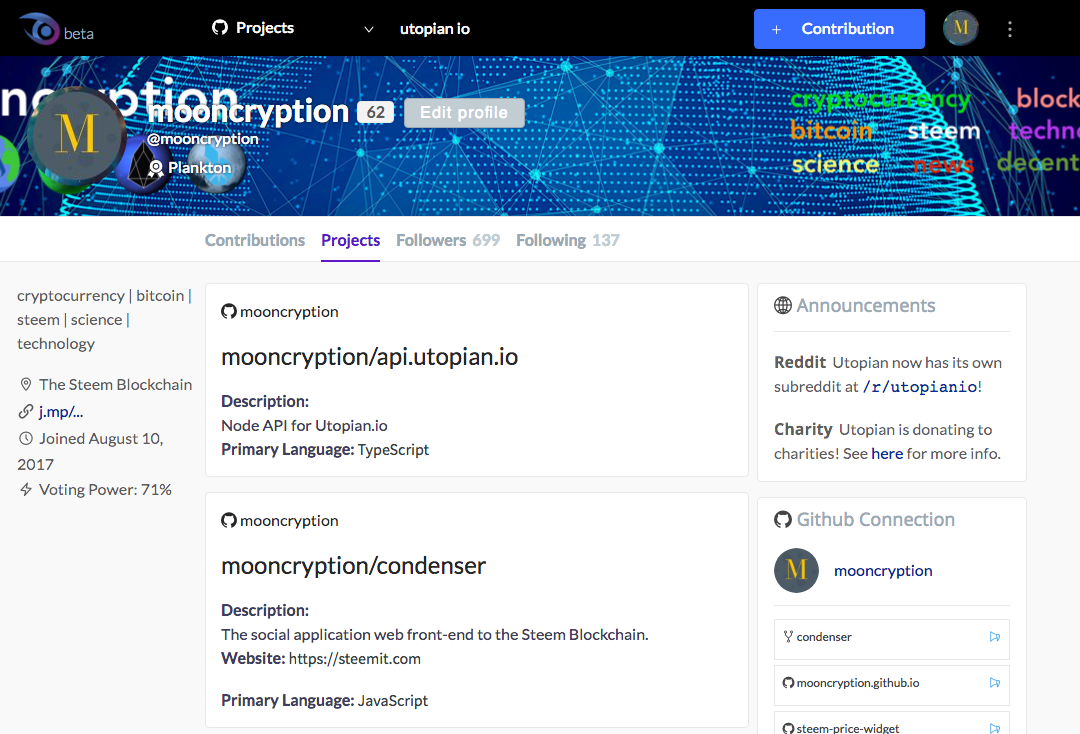The height and width of the screenshot is (734, 1080).
Task: Click the GitHub icon beside Projects dropdown
Action: [x=220, y=28]
